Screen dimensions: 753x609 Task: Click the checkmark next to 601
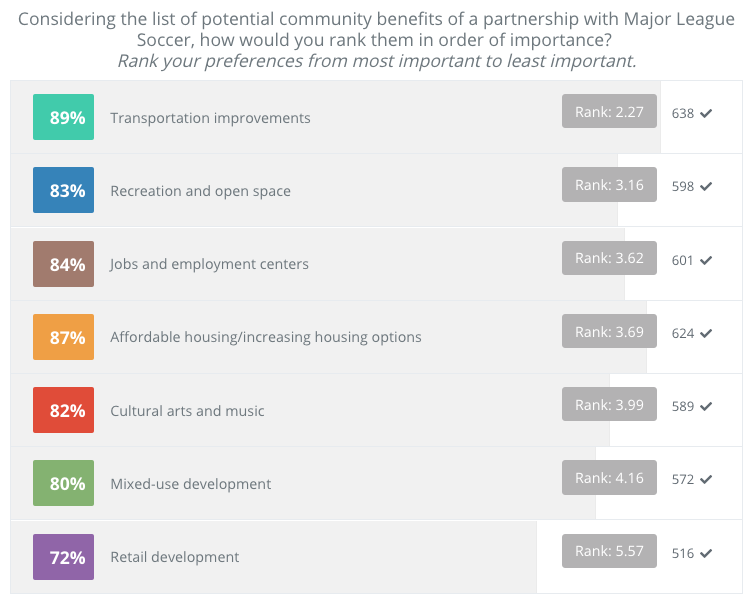pyautogui.click(x=706, y=260)
